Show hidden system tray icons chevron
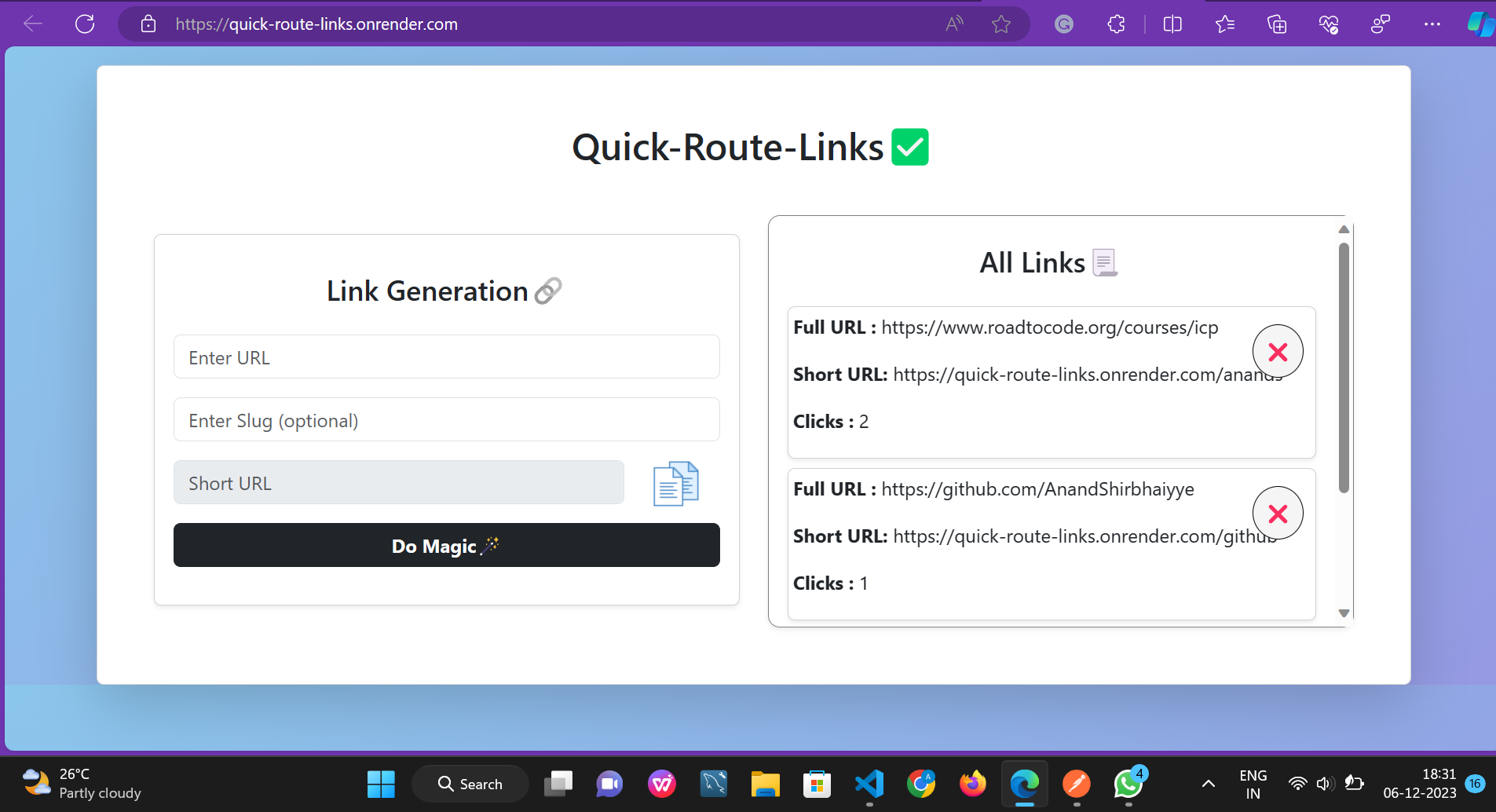The image size is (1496, 812). (x=1209, y=784)
